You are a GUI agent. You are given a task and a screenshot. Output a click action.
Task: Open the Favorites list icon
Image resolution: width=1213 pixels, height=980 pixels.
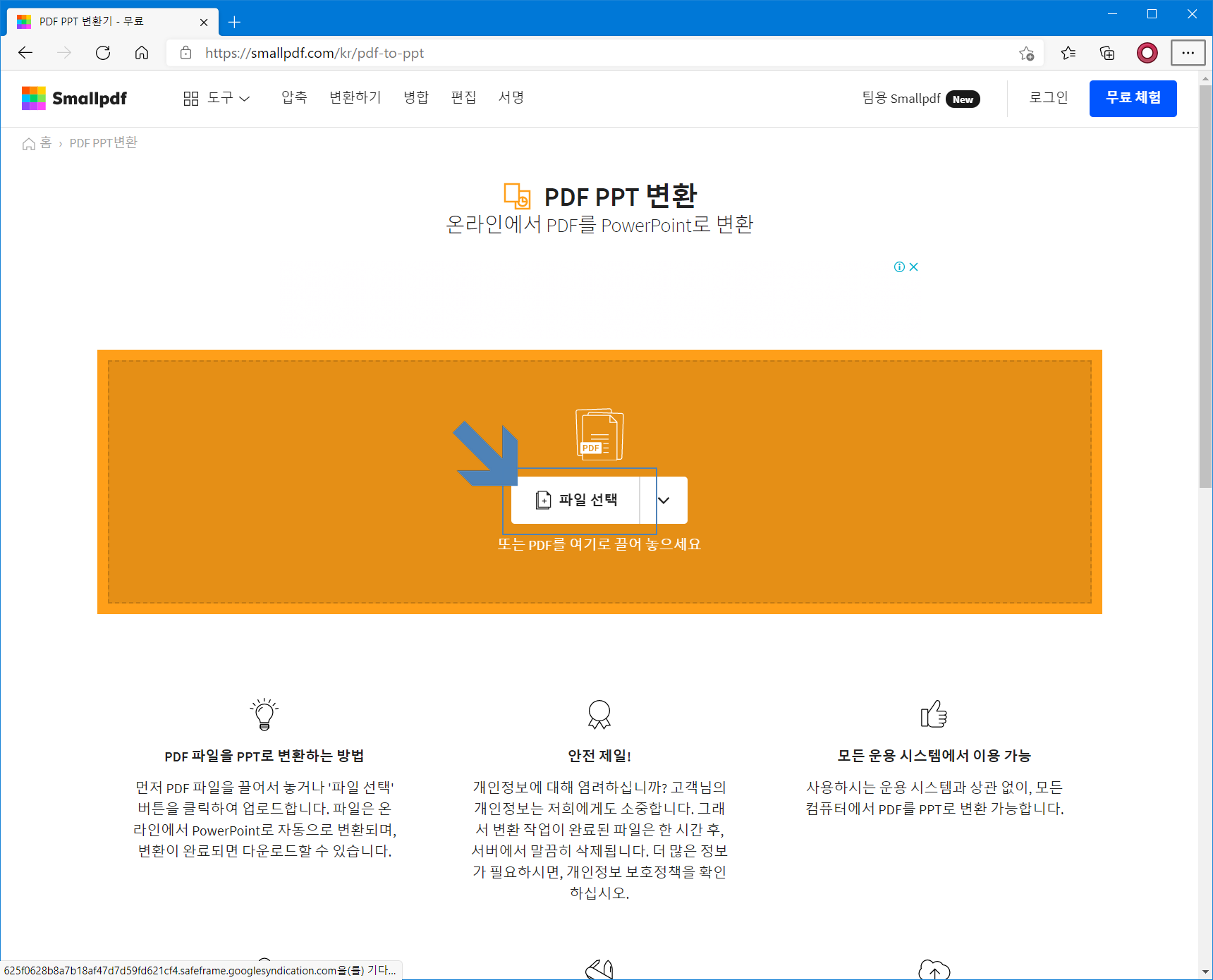point(1068,53)
